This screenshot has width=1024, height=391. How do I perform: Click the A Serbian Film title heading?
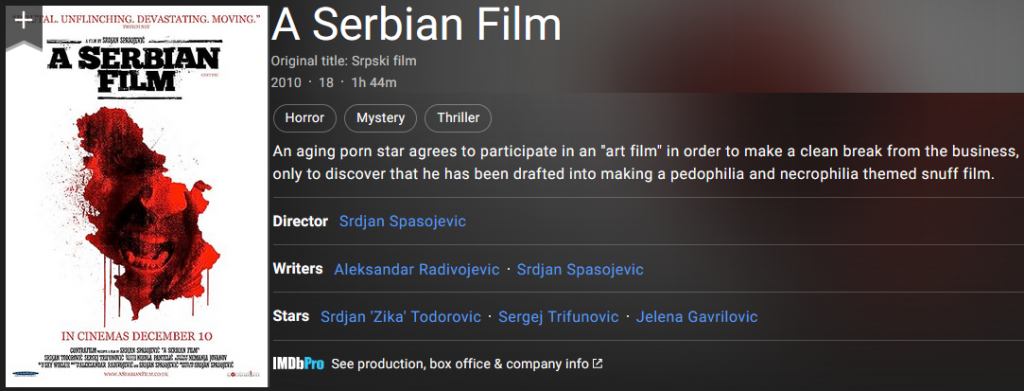[417, 25]
